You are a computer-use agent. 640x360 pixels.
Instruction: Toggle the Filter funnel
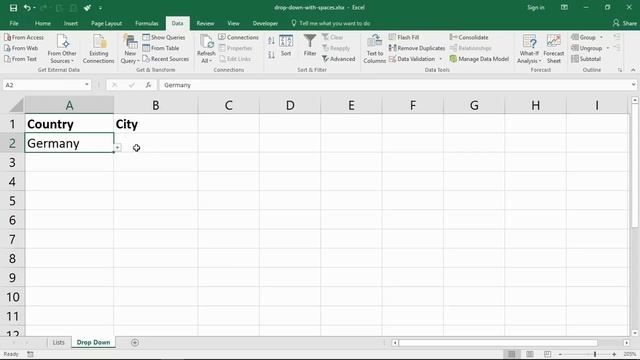pyautogui.click(x=310, y=46)
